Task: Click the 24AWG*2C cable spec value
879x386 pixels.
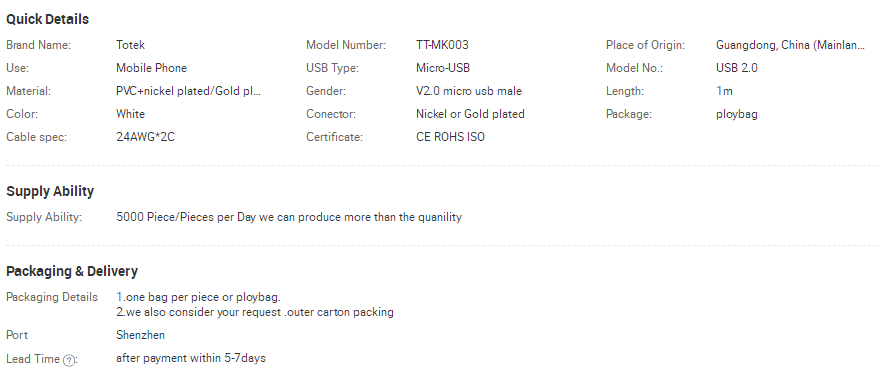Action: click(145, 137)
